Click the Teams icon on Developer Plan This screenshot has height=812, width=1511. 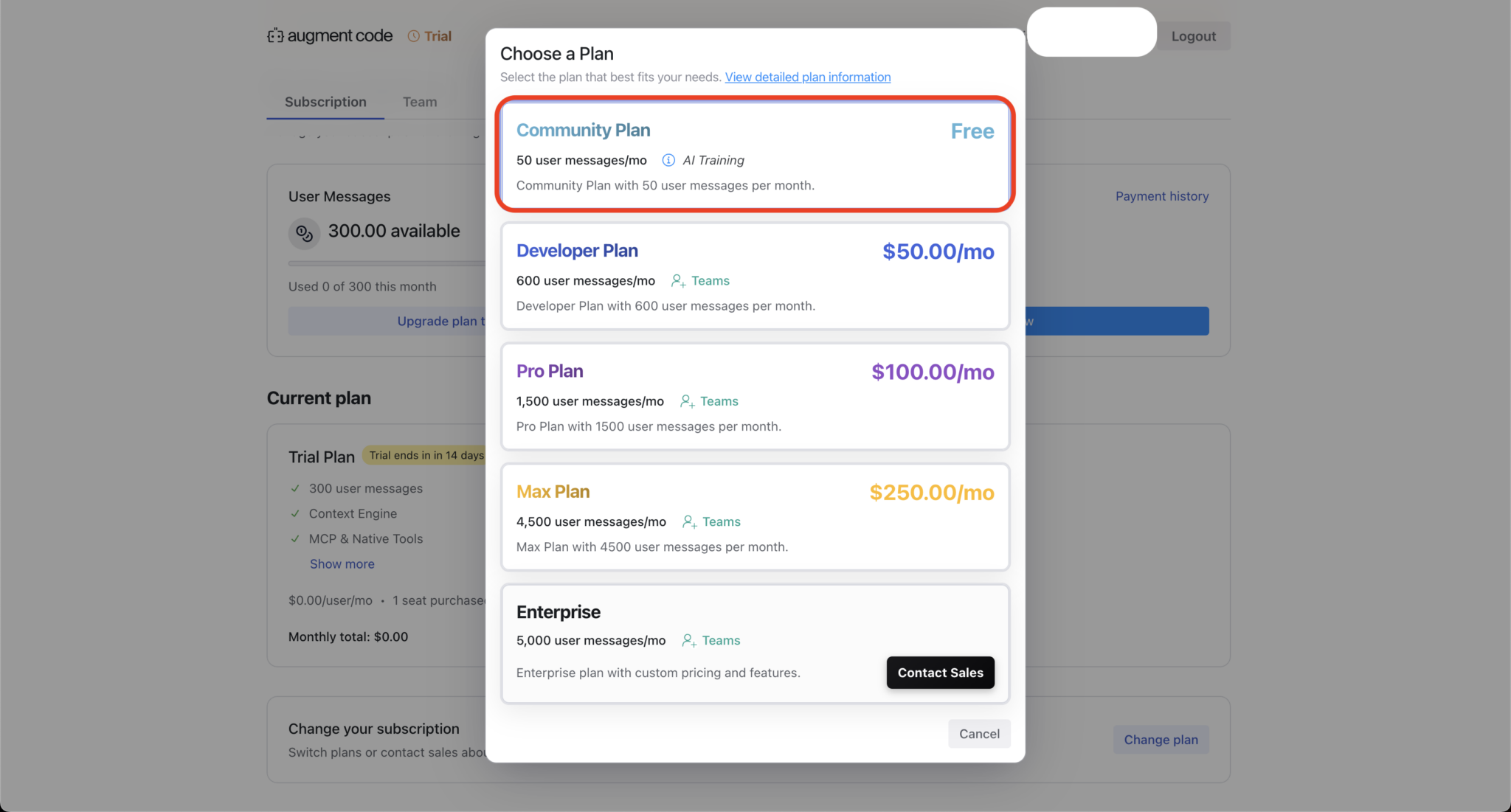click(x=678, y=280)
